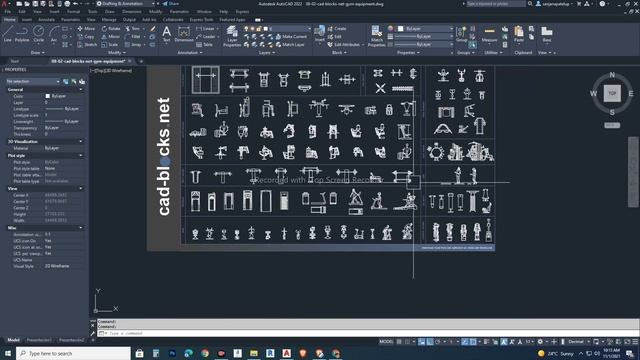Click the Mirror command
The height and width of the screenshot is (360, 640).
tap(111, 37)
